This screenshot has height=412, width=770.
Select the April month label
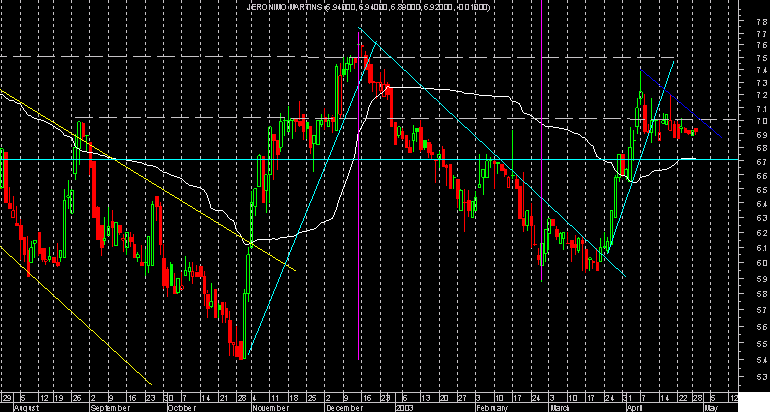point(634,408)
